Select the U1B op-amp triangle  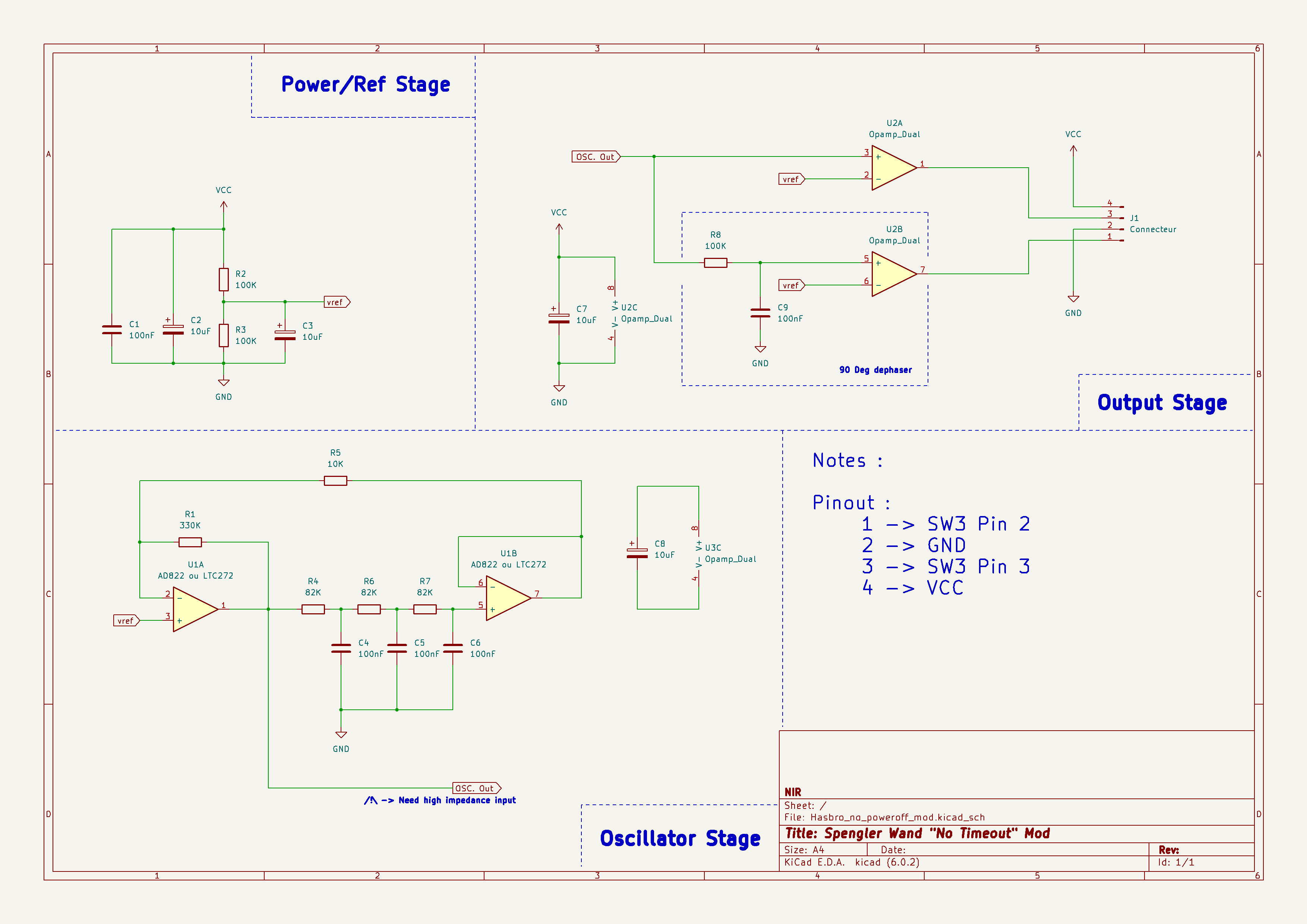(506, 598)
